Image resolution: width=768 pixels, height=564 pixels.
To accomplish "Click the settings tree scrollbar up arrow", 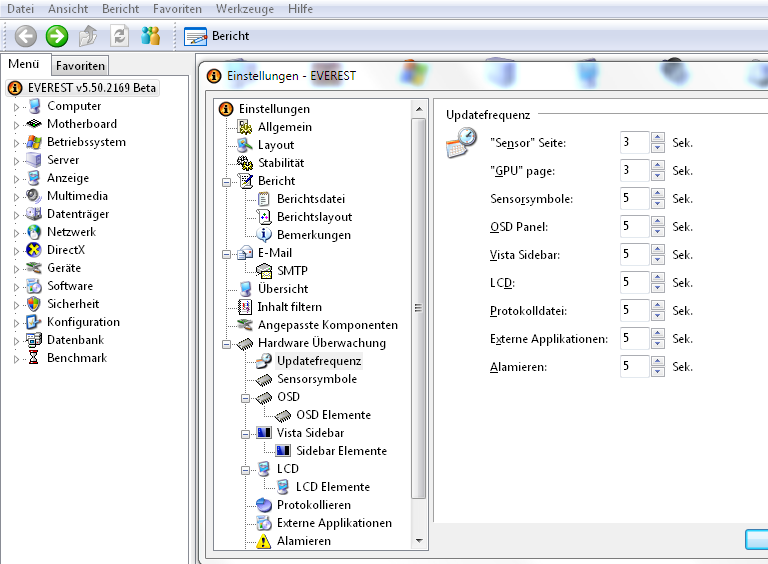I will pyautogui.click(x=419, y=109).
